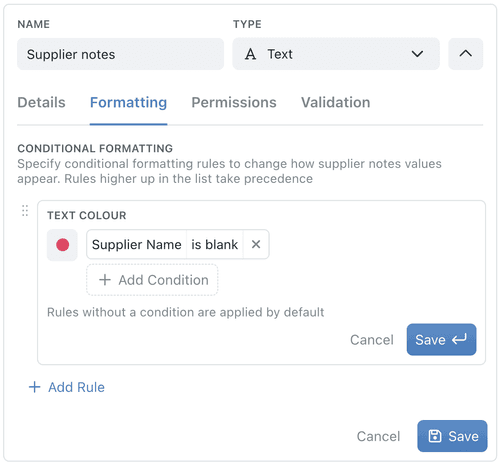
Task: Open the red text colour swatch
Action: point(62,245)
